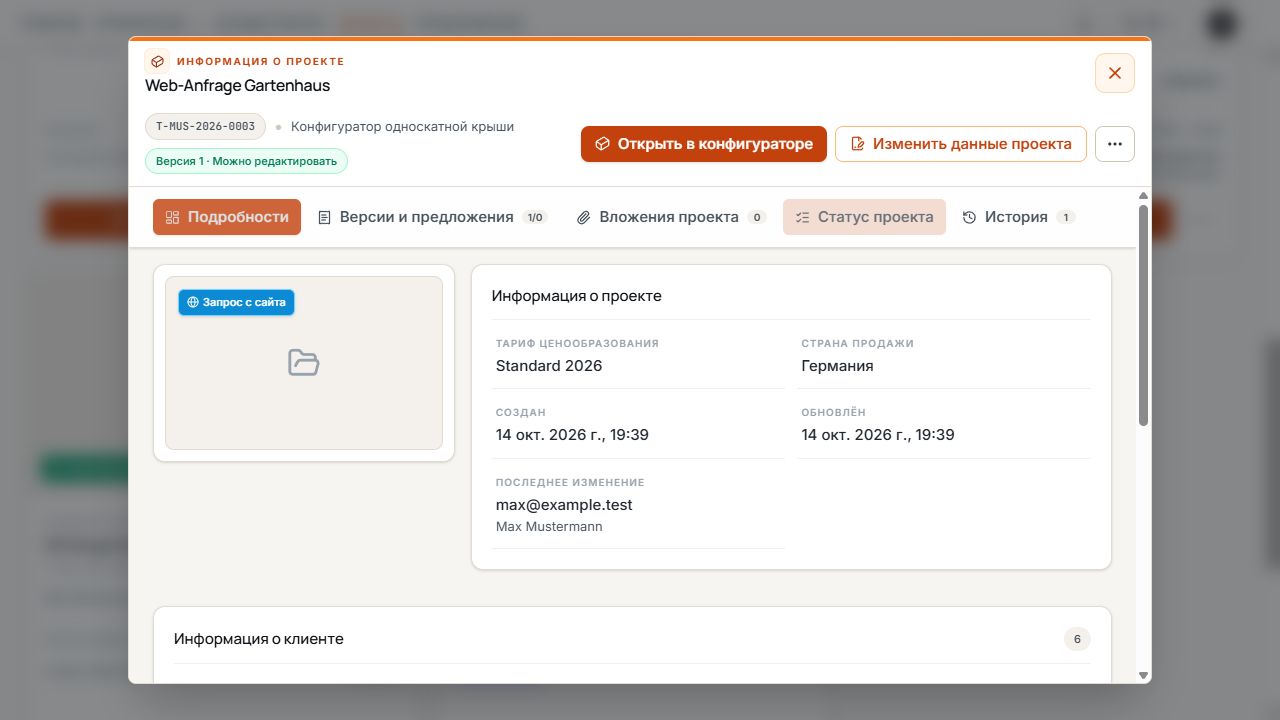Click Изменить данные проекта button

point(961,144)
